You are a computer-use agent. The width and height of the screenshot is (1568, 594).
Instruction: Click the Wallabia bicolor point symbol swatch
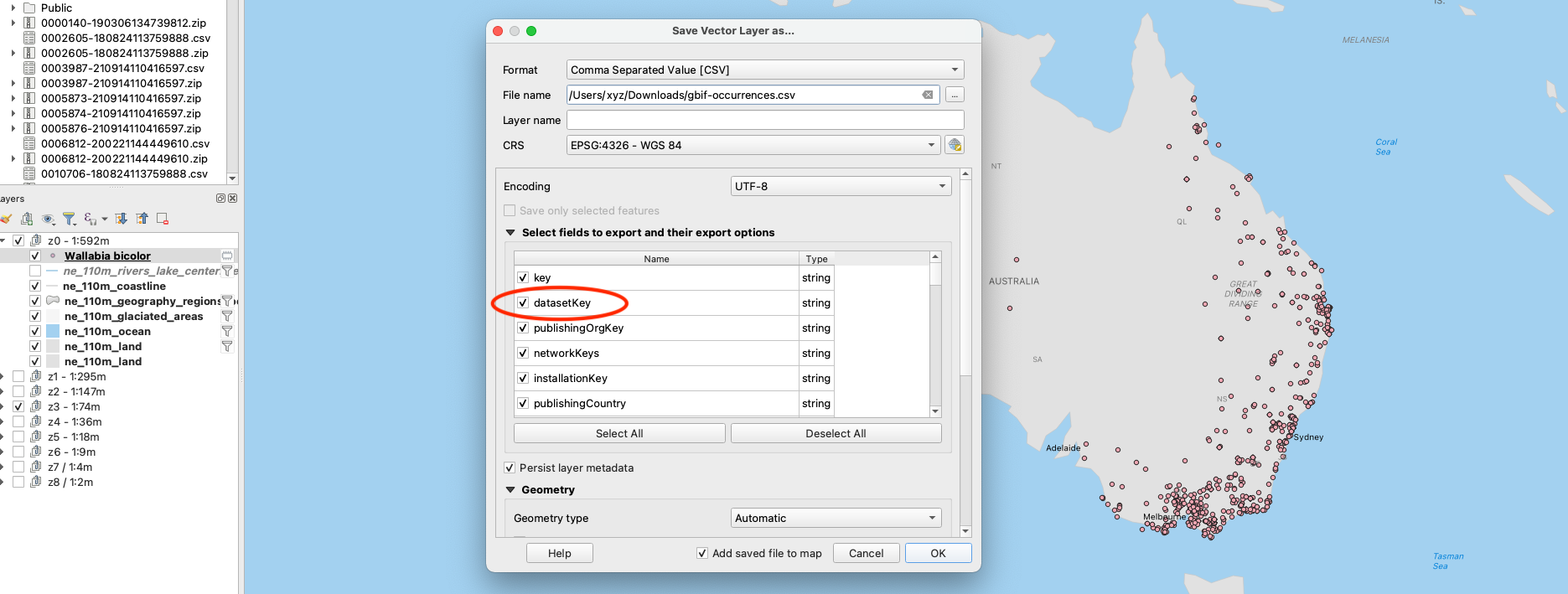[x=53, y=256]
